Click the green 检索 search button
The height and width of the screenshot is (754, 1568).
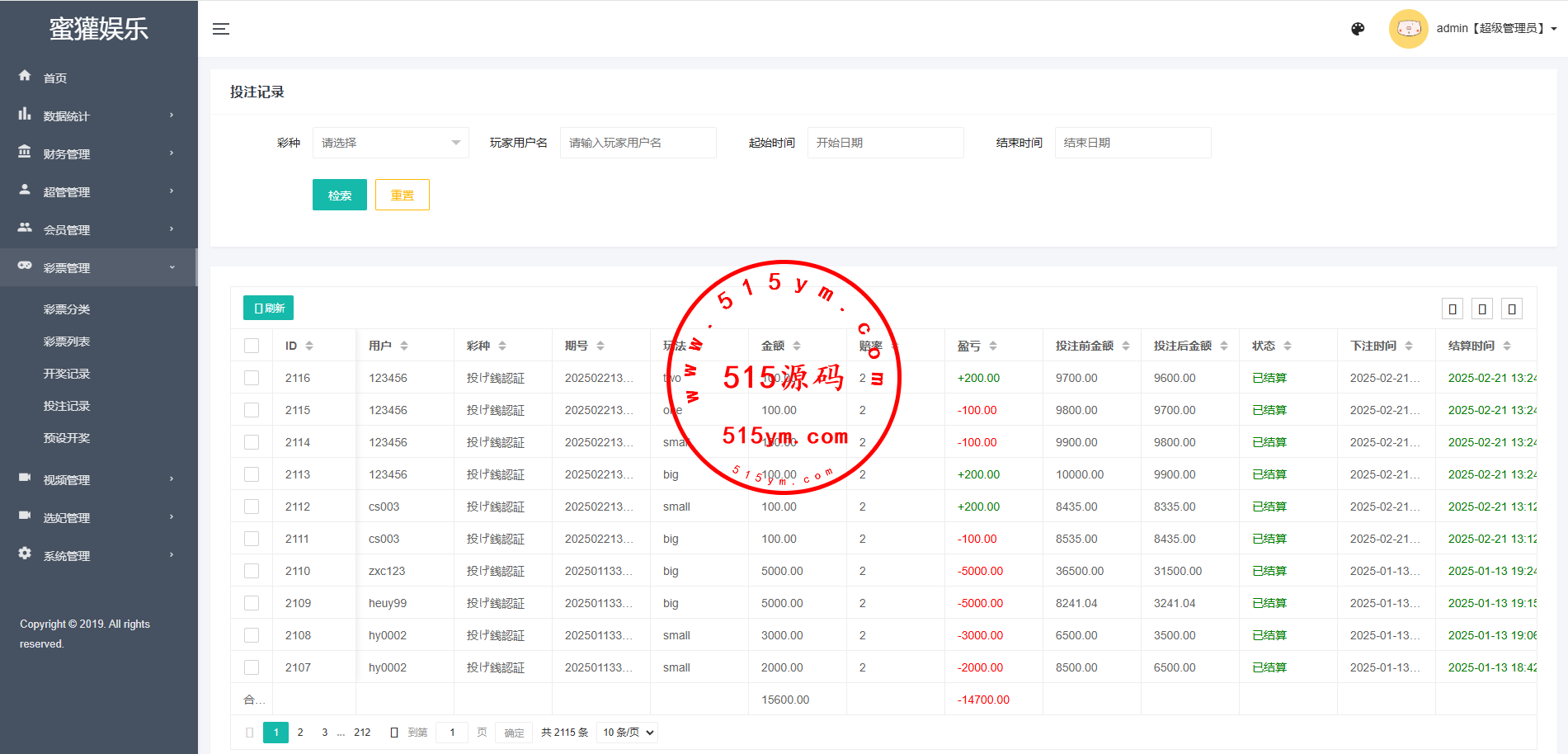click(339, 195)
